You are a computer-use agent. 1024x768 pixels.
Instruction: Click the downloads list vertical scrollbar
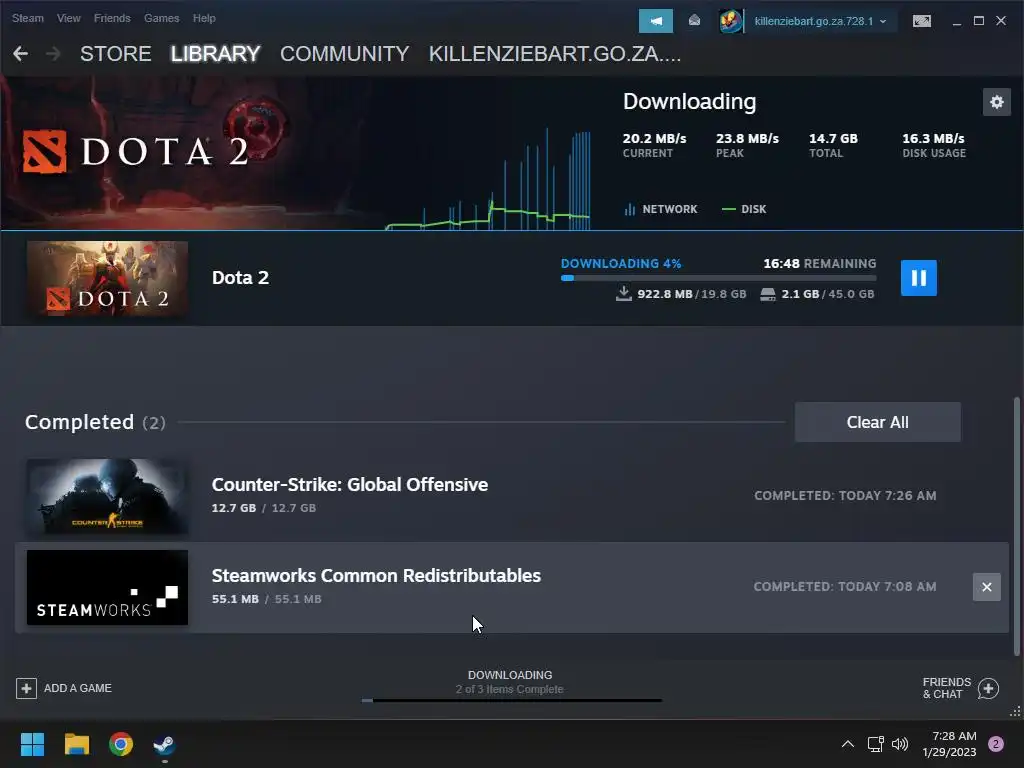click(1016, 526)
